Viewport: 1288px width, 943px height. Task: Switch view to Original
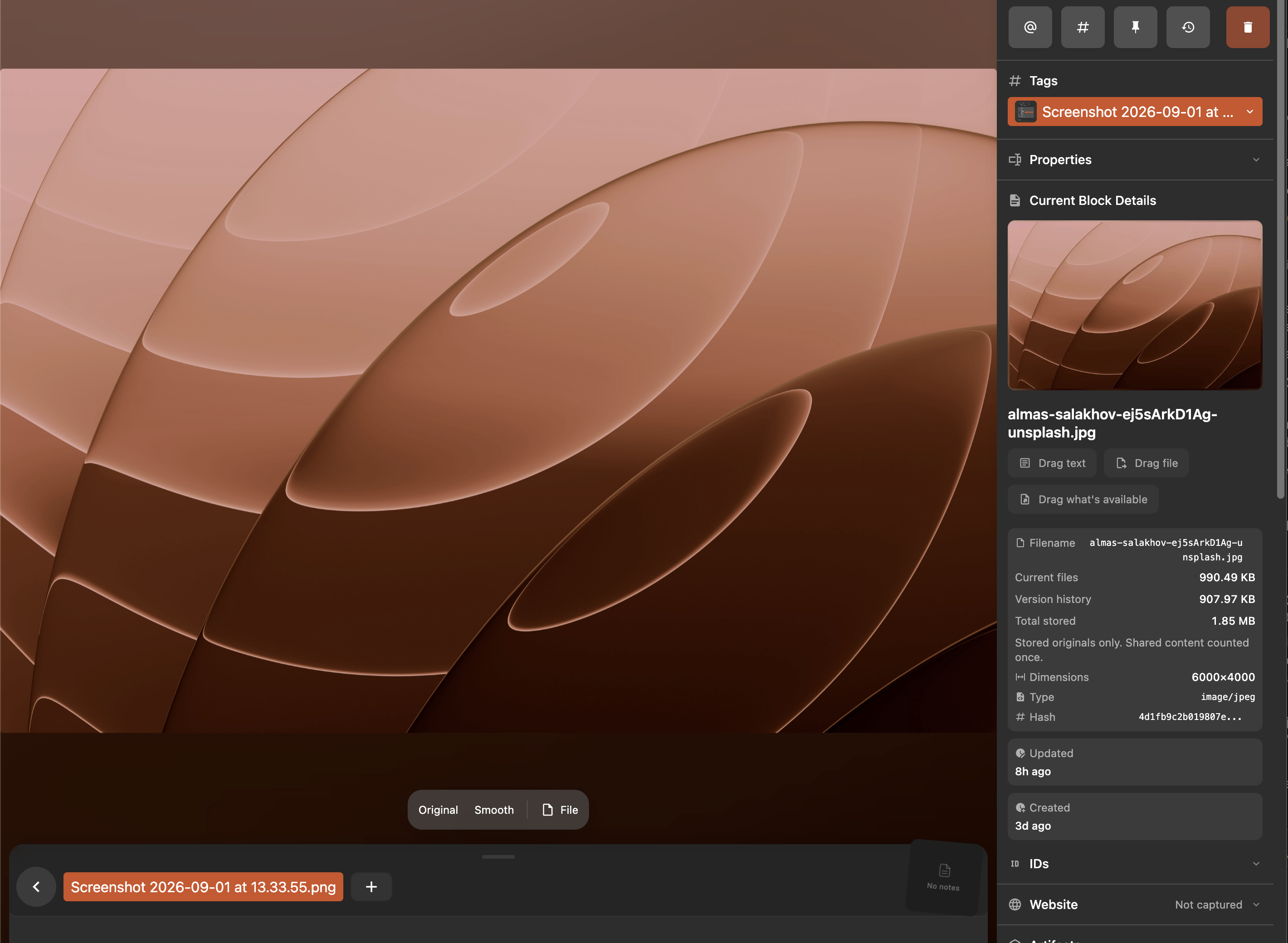click(438, 809)
